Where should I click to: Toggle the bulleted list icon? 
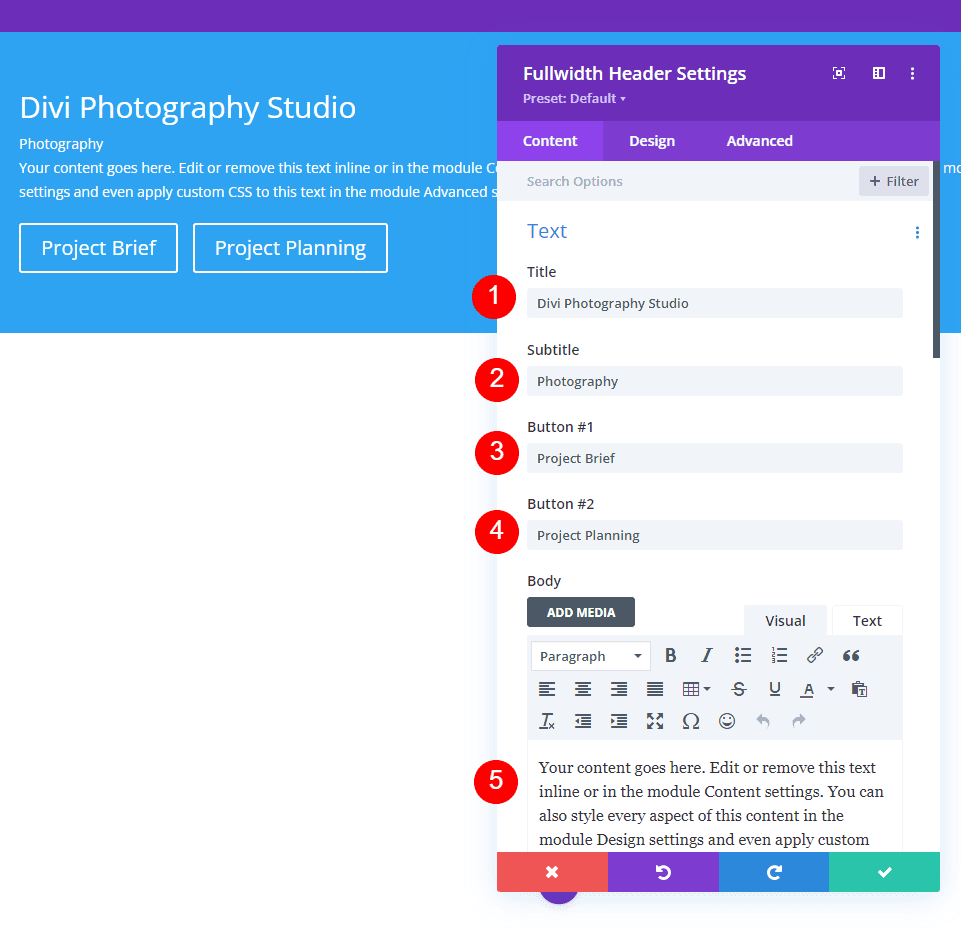coord(743,655)
